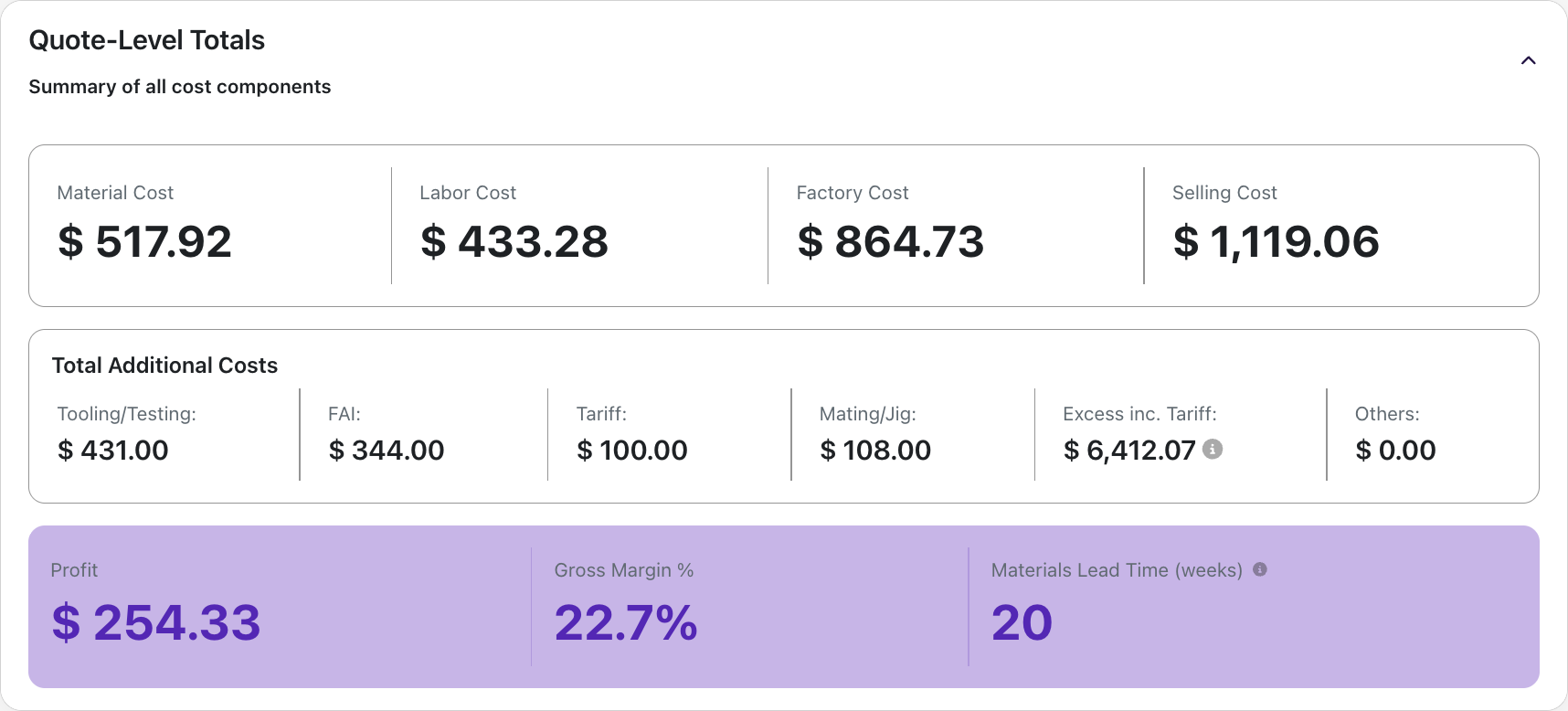Click the info icon beside Excess inc. Tariff
This screenshot has height=711, width=1568.
[x=1213, y=449]
